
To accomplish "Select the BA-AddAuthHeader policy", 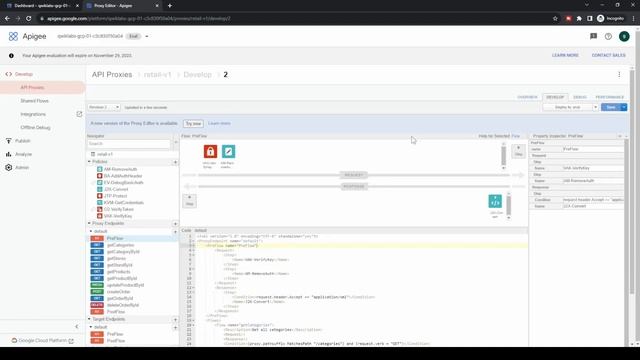I will 123,176.
